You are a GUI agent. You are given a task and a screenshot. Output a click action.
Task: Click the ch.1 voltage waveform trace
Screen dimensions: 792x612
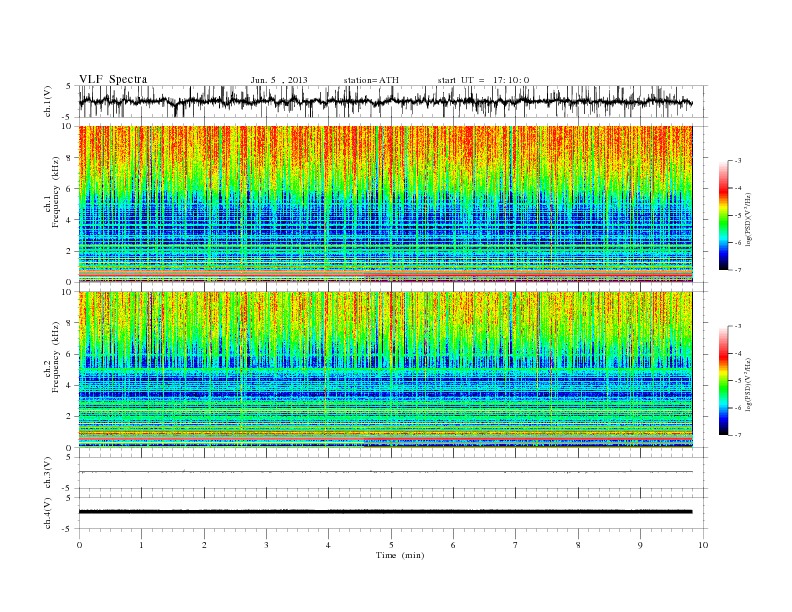(x=385, y=101)
